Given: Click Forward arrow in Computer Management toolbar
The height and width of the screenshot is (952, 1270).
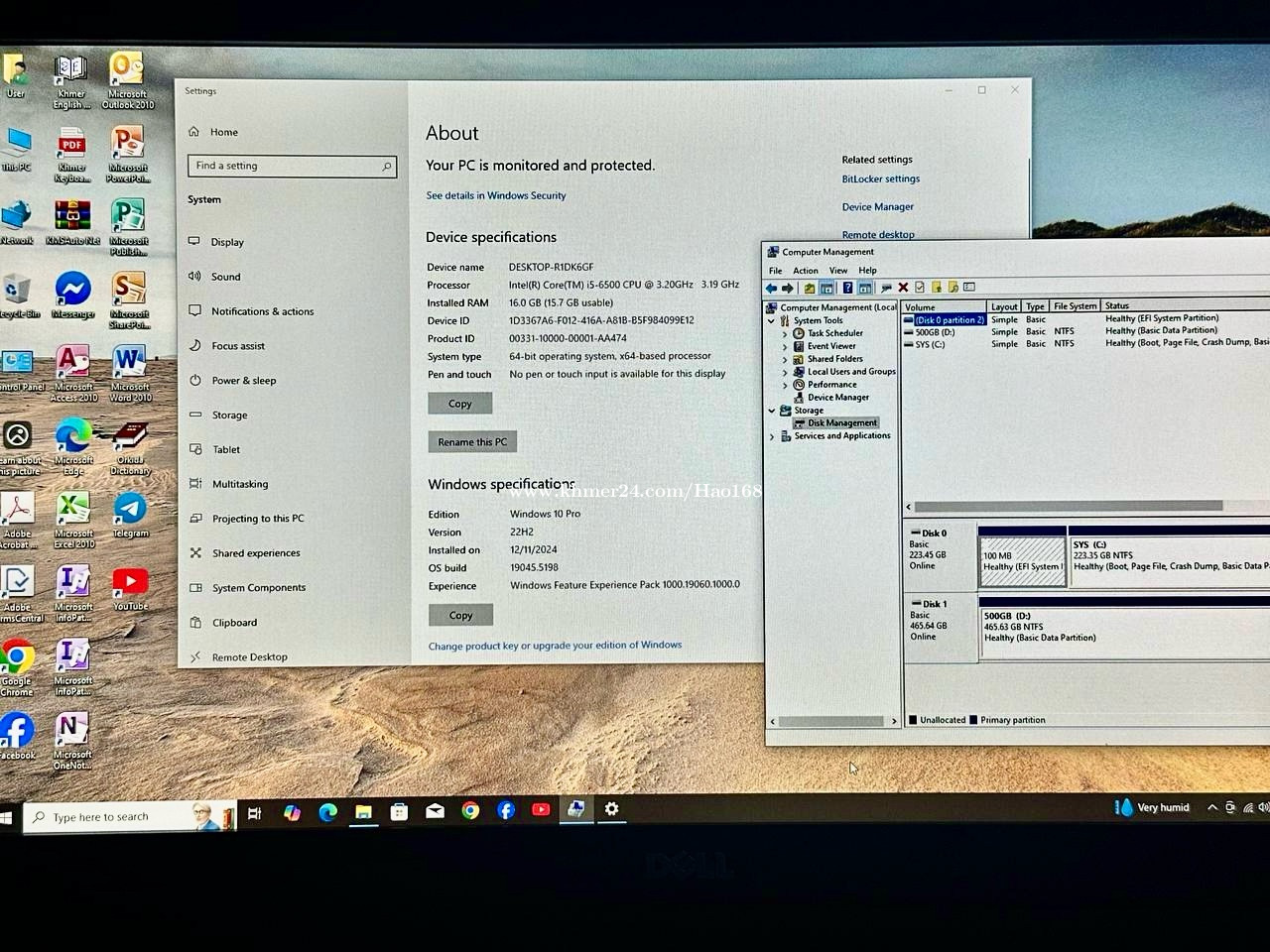Looking at the screenshot, I should pyautogui.click(x=788, y=289).
